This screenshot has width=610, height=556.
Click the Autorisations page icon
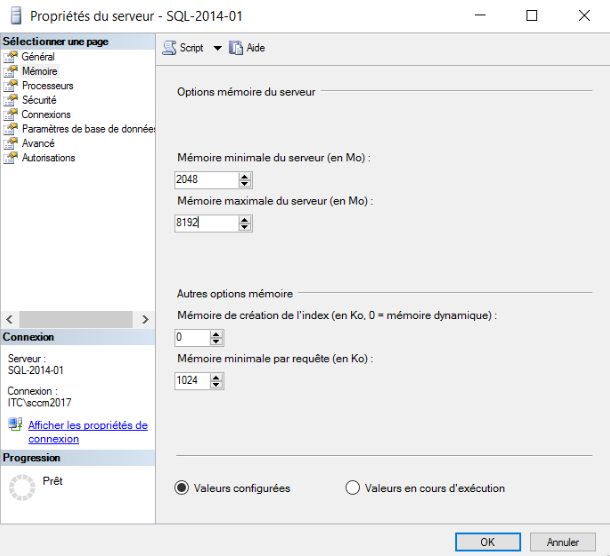point(11,158)
